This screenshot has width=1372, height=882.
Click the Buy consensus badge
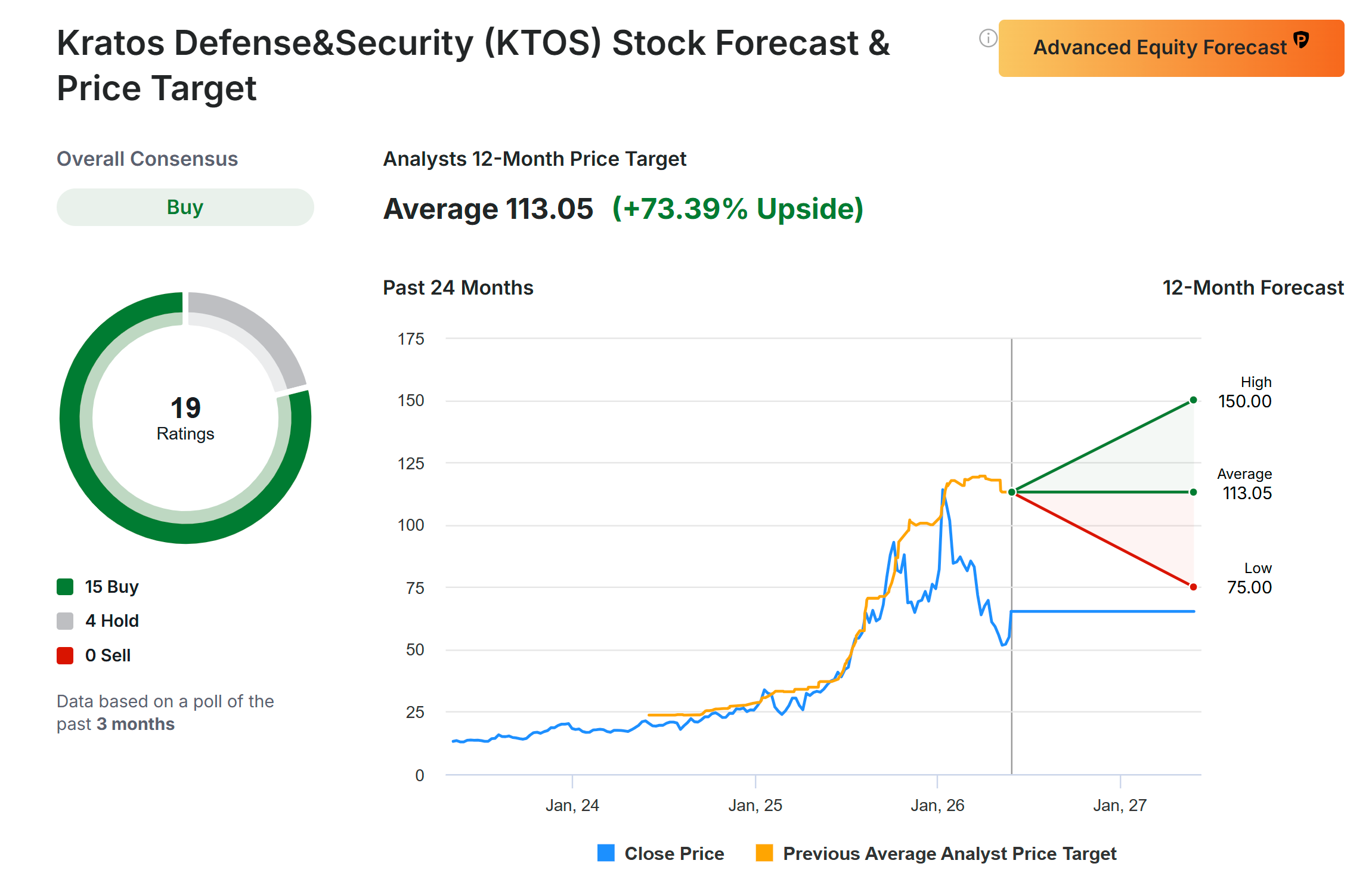(x=185, y=208)
